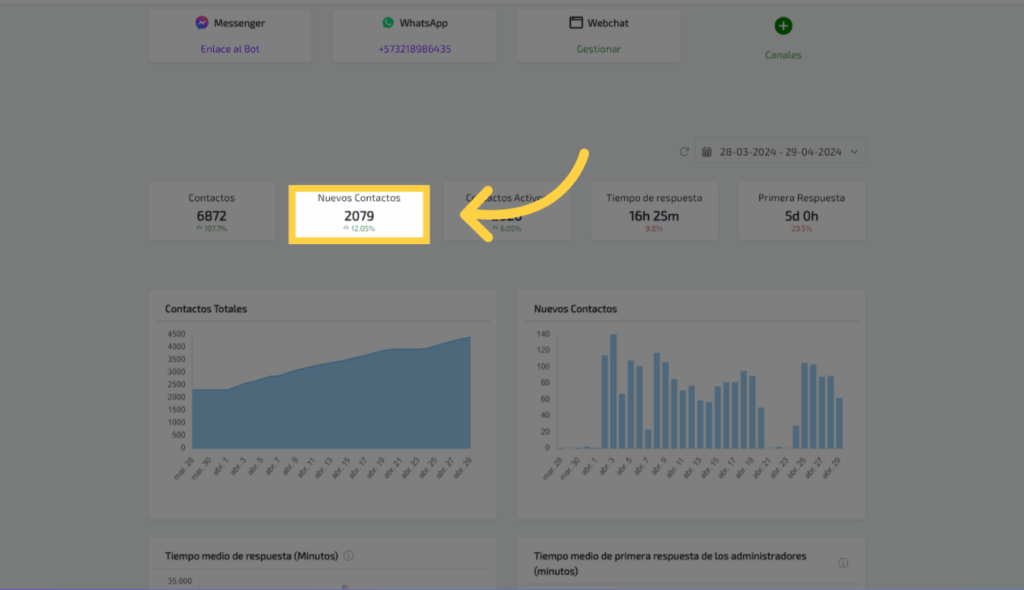Click the WhatsApp channel icon

388,22
